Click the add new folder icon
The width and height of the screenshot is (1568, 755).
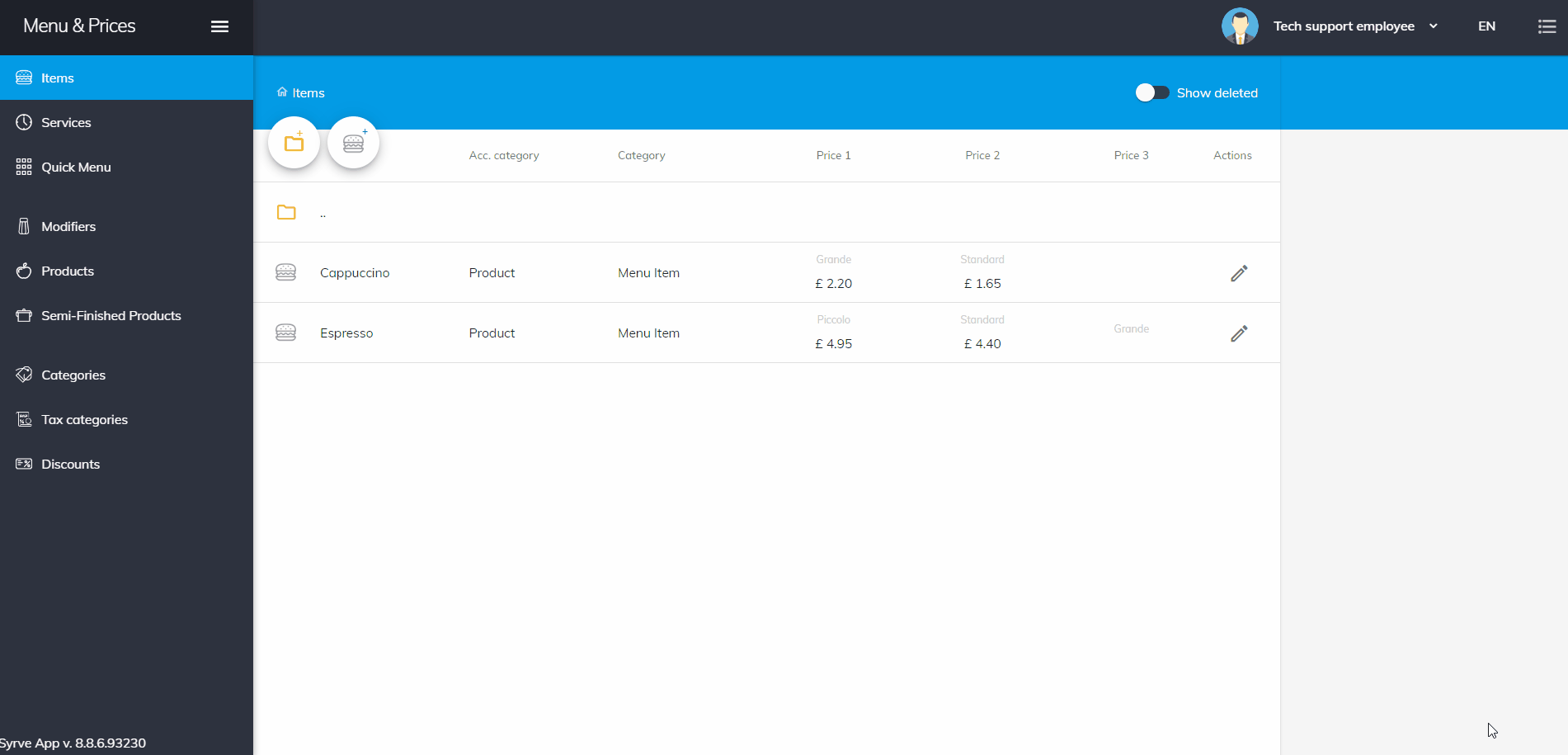click(294, 143)
